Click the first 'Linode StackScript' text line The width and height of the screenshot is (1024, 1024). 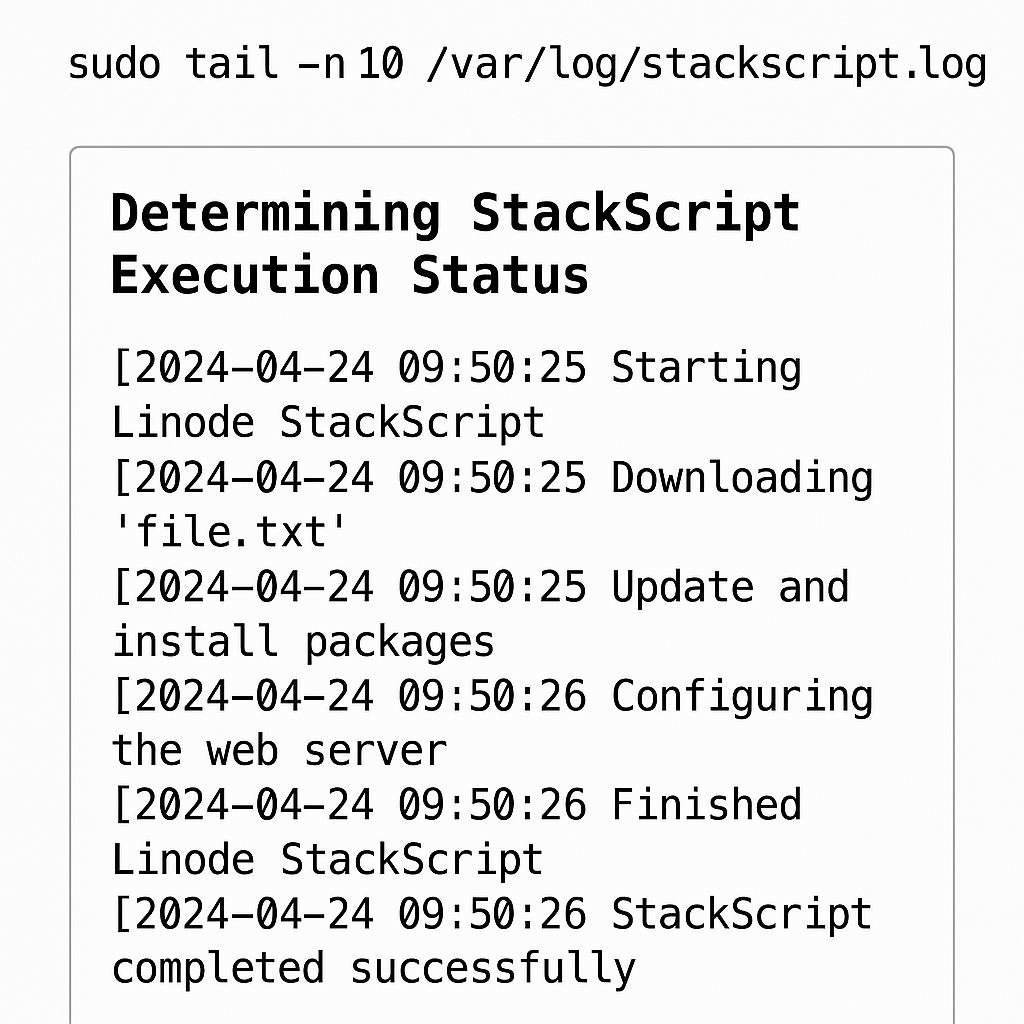(x=328, y=422)
